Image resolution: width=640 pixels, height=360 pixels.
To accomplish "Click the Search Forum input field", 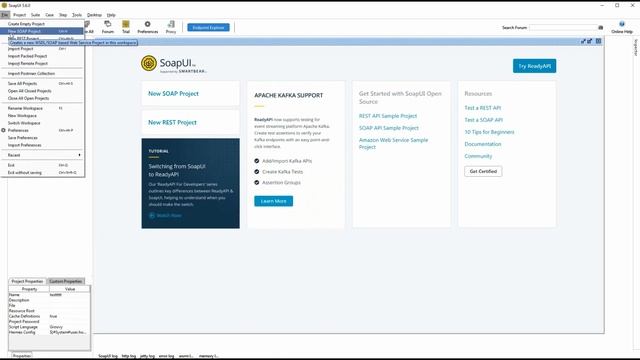I will point(563,27).
